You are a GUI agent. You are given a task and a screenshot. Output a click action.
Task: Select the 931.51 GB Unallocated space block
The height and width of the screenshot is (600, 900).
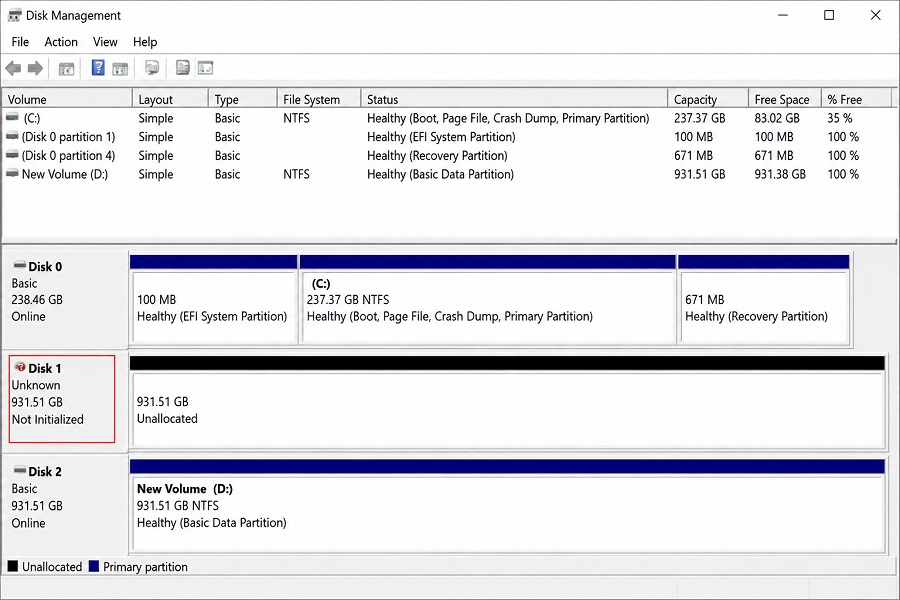pyautogui.click(x=507, y=401)
